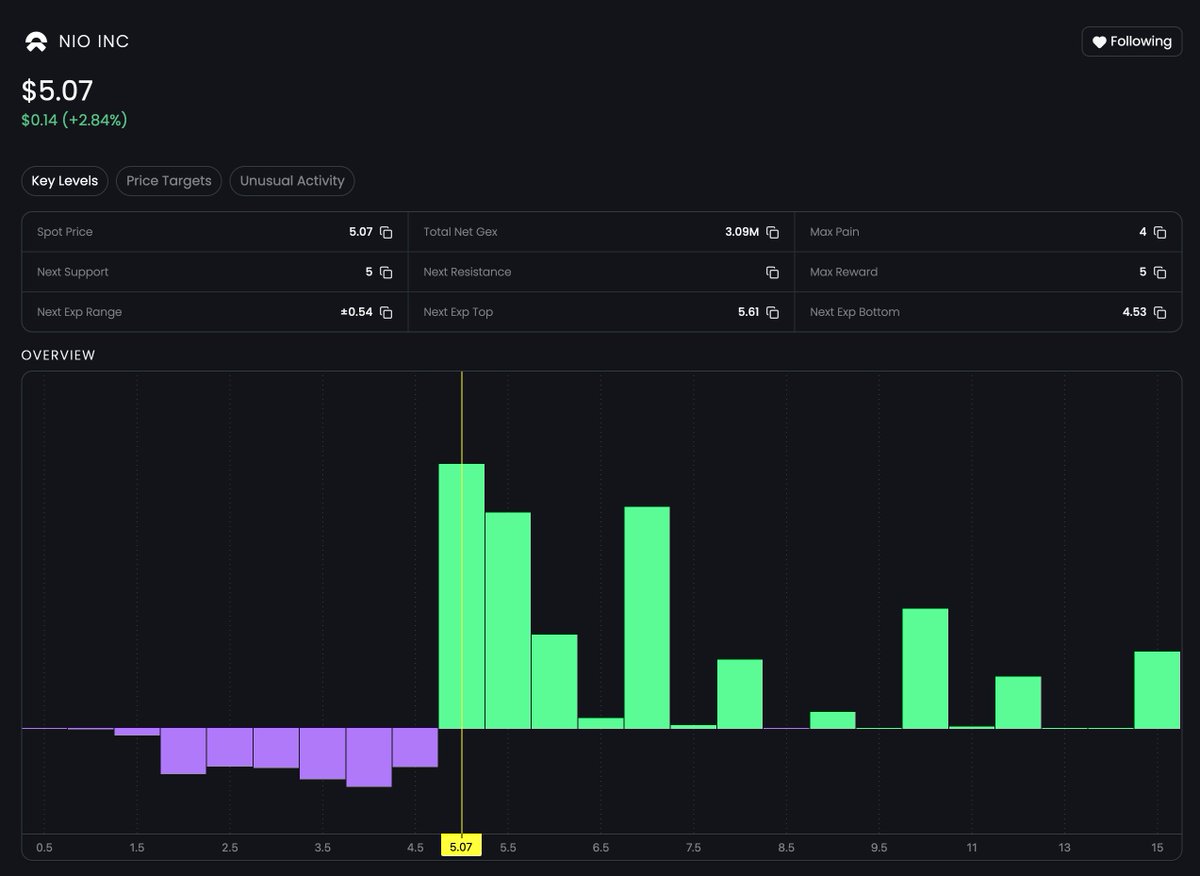Click the 0.5 x-axis label
The image size is (1200, 876).
[x=44, y=848]
